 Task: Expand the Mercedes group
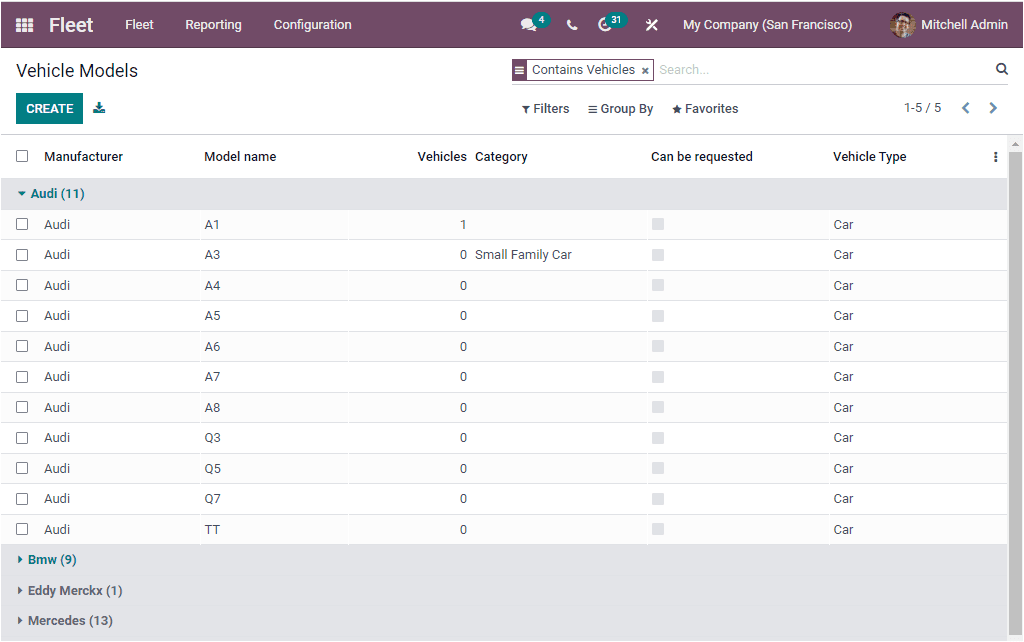coord(64,620)
